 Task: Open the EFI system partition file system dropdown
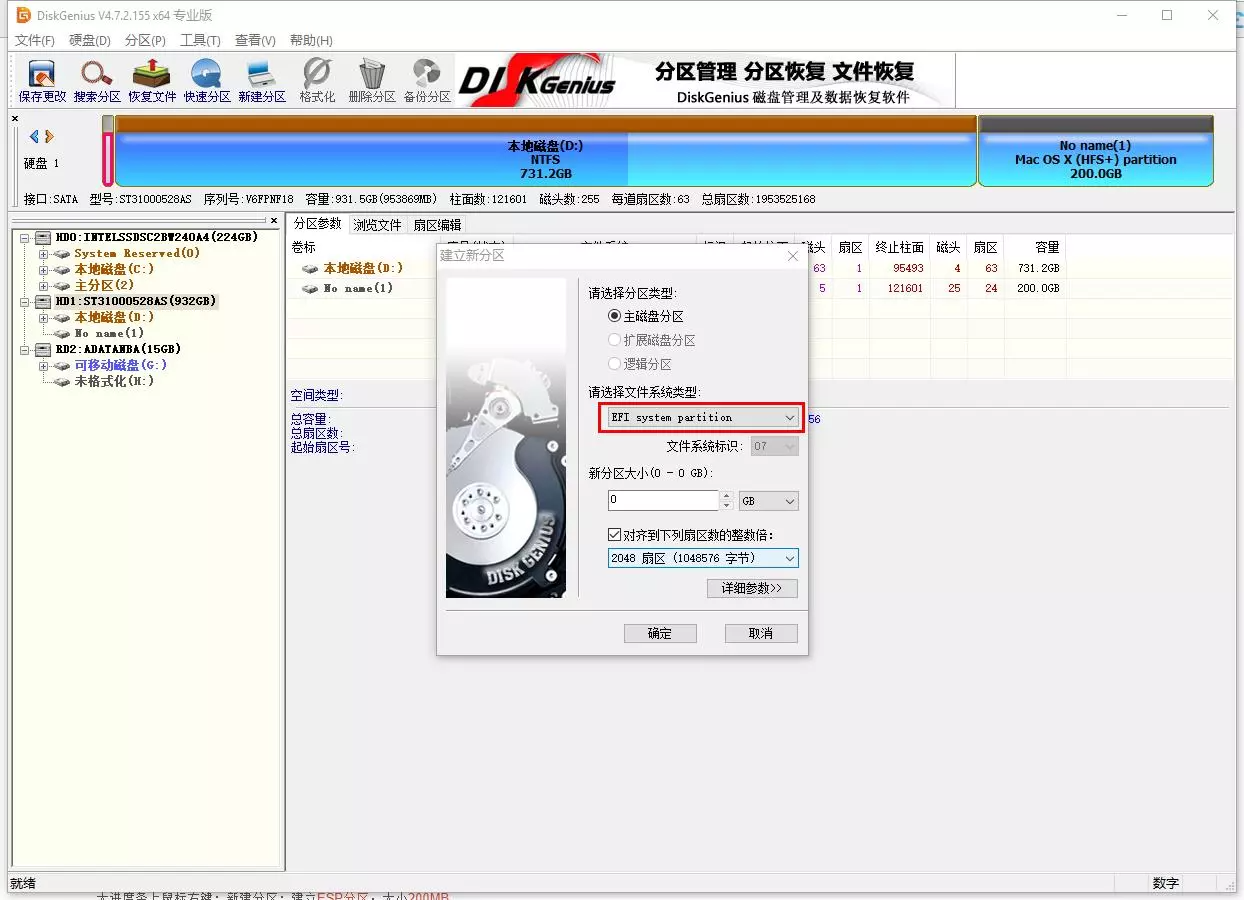tap(703, 417)
